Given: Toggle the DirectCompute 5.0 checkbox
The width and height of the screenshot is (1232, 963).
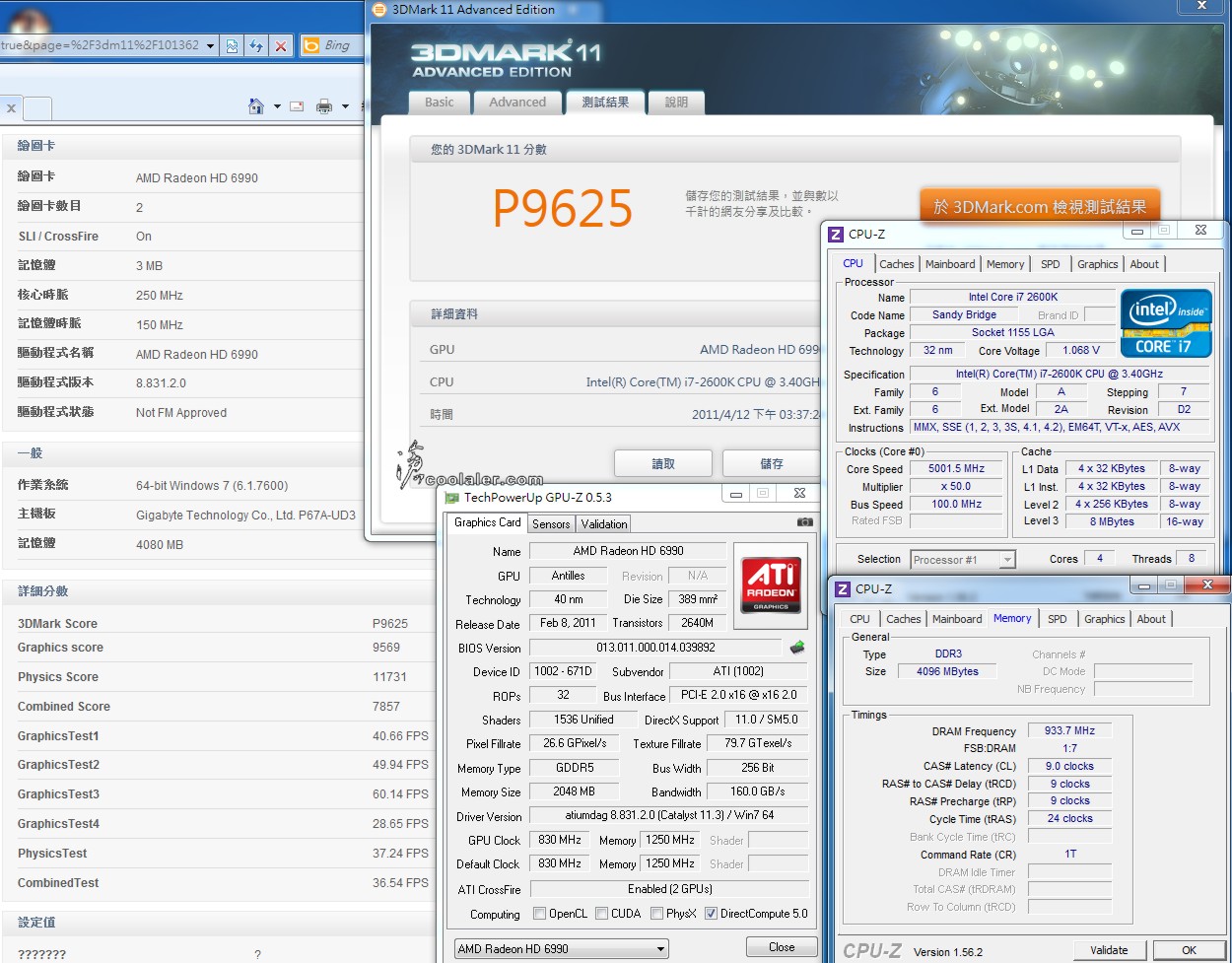Looking at the screenshot, I should 711,914.
